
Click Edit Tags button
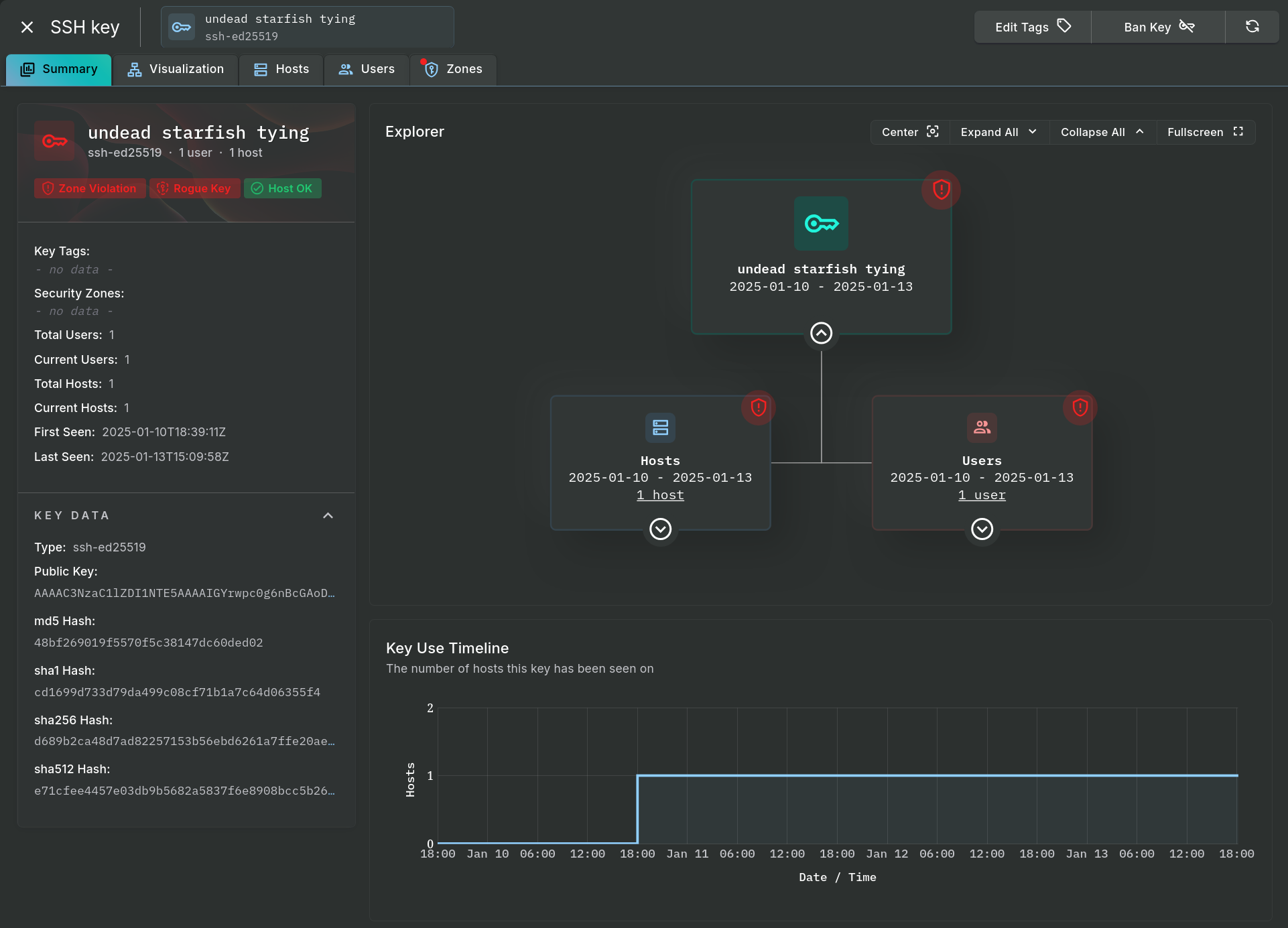1033,27
